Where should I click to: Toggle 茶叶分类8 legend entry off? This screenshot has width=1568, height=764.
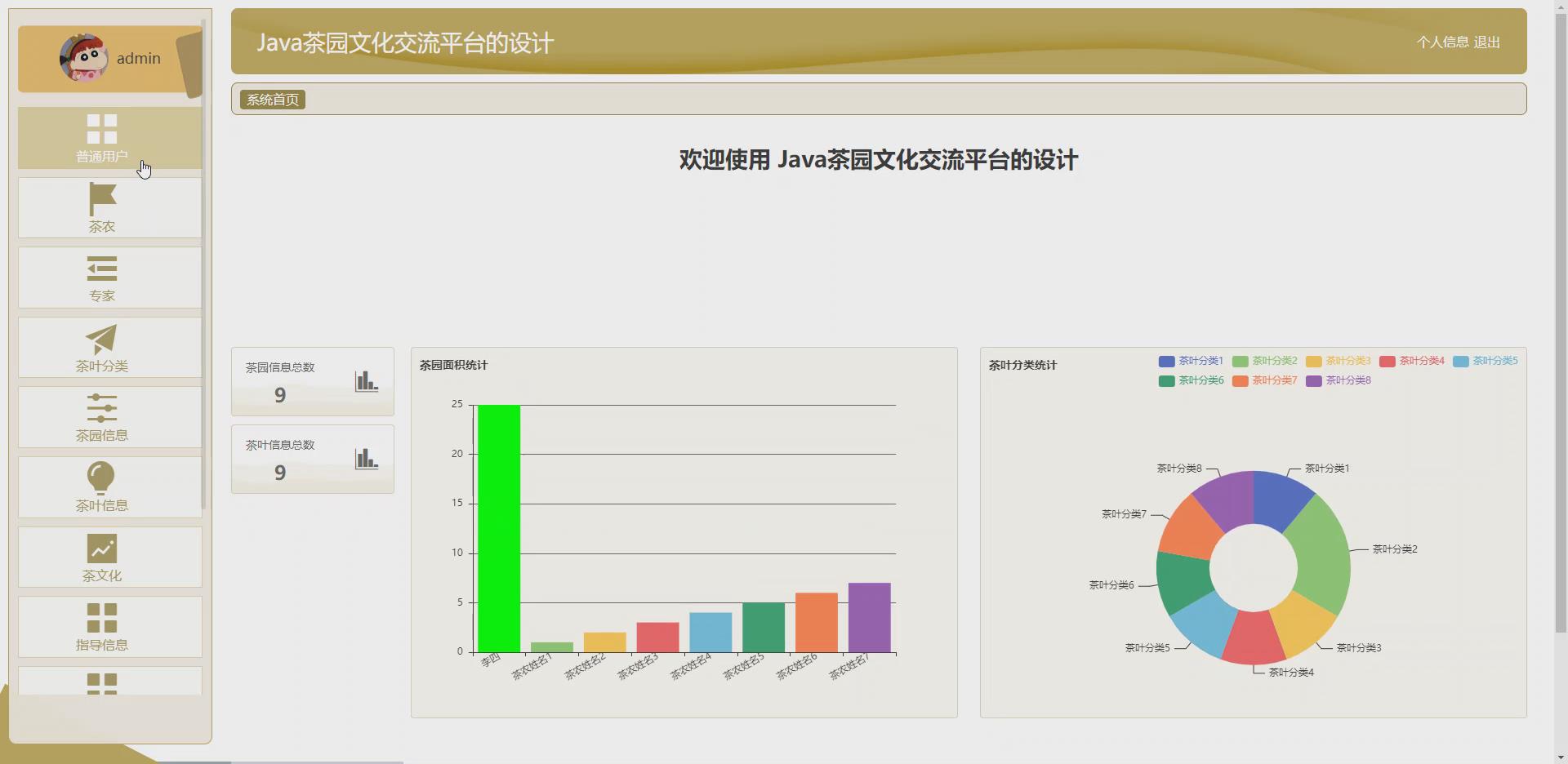point(1339,380)
